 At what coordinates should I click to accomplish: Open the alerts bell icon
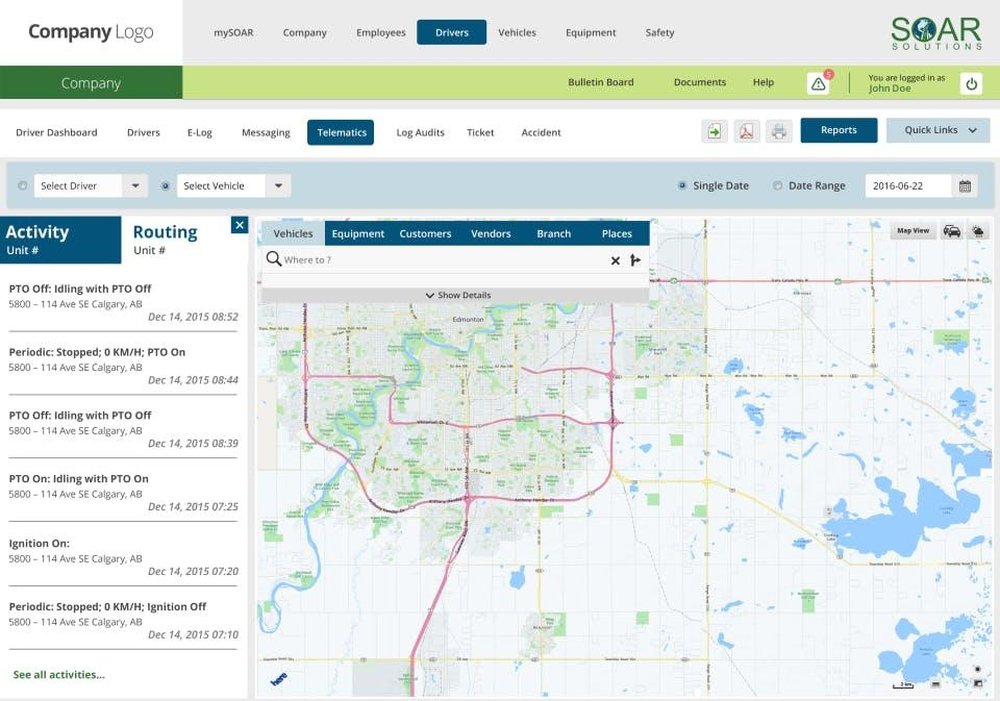pos(818,82)
